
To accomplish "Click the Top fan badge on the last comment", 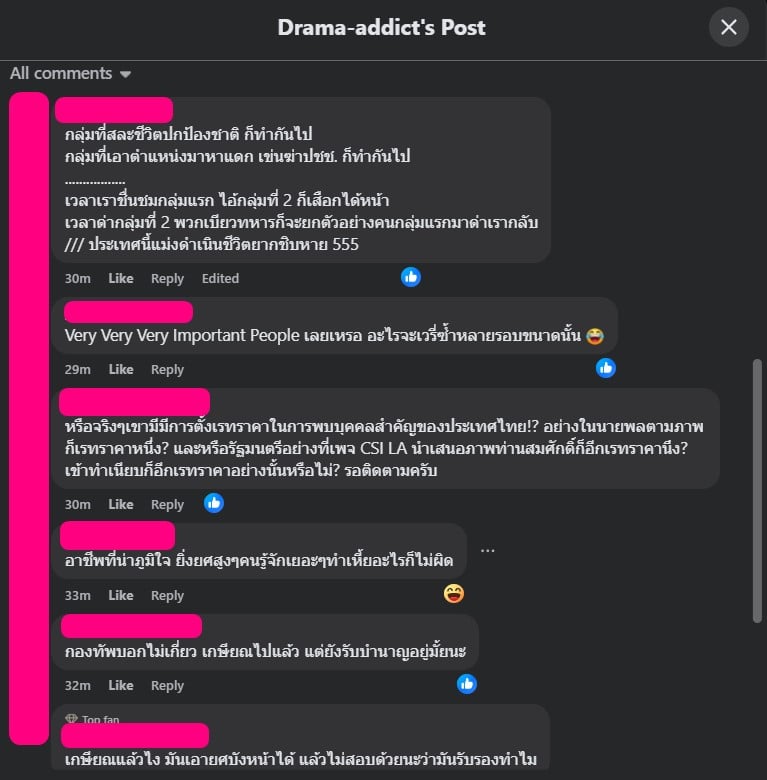I will tap(93, 719).
